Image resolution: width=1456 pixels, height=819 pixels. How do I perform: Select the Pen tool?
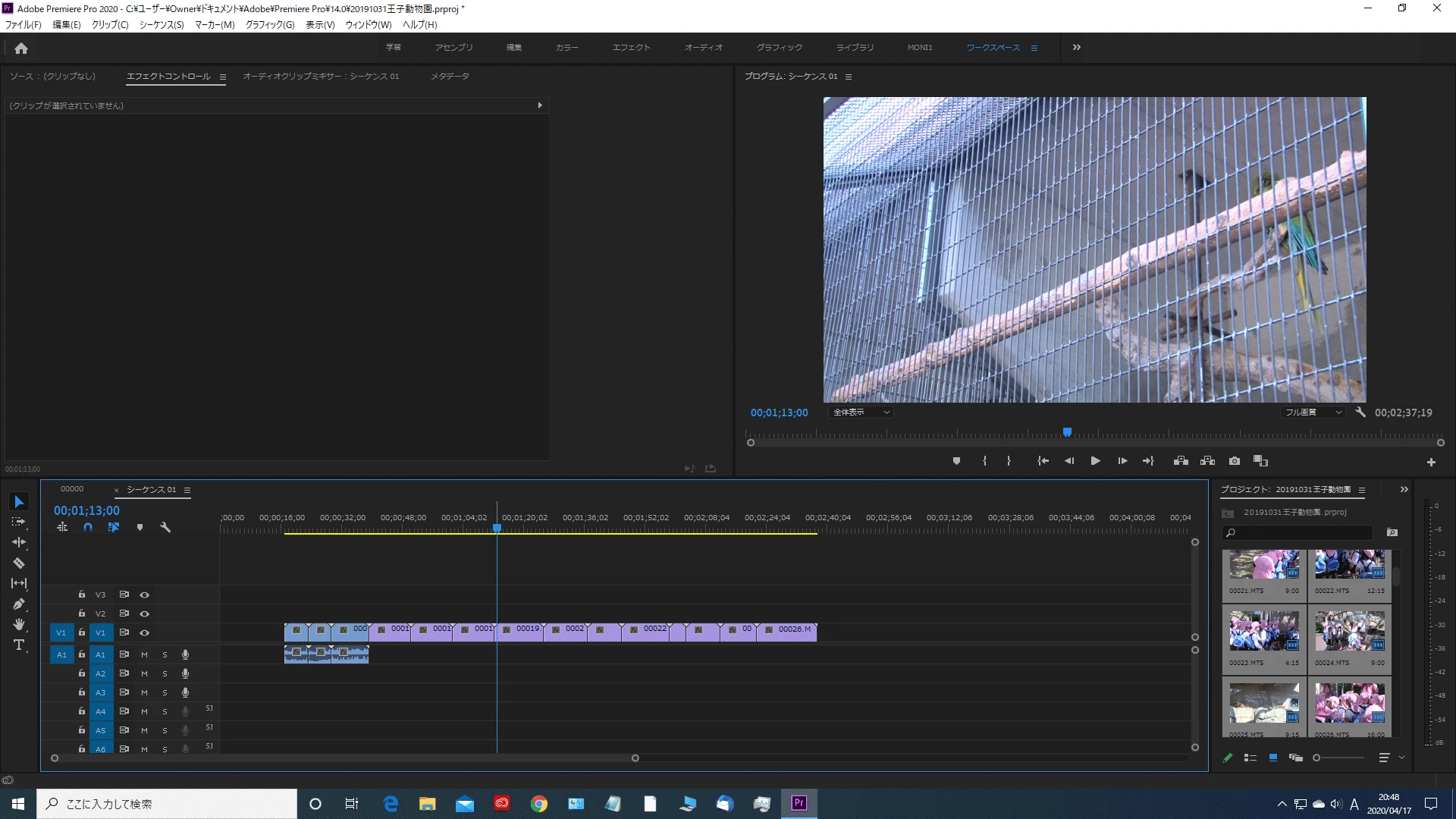point(19,604)
